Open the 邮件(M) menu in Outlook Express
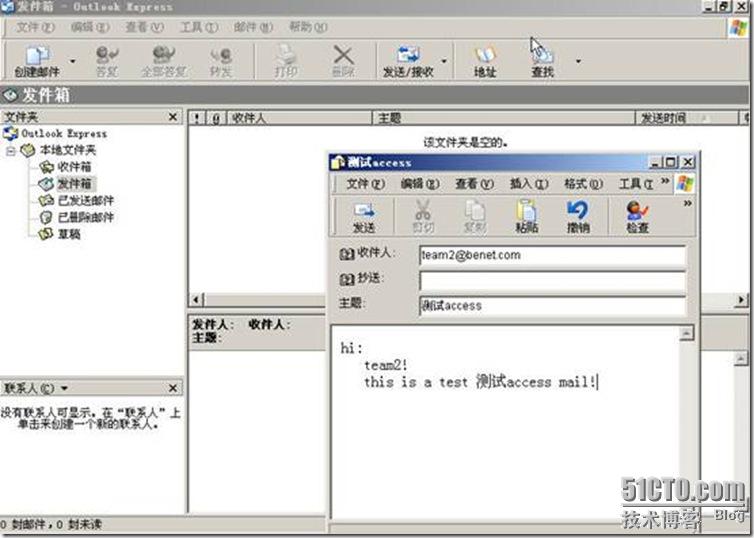The image size is (754, 538). pos(253,27)
